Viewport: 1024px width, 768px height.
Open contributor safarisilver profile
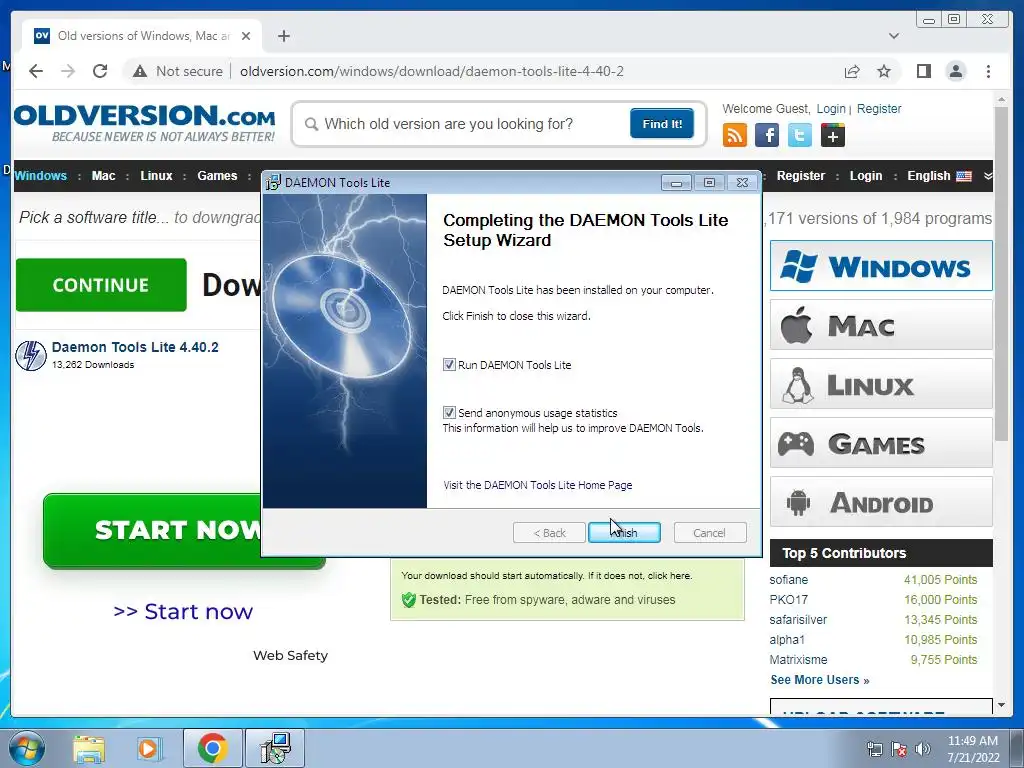[x=798, y=619]
